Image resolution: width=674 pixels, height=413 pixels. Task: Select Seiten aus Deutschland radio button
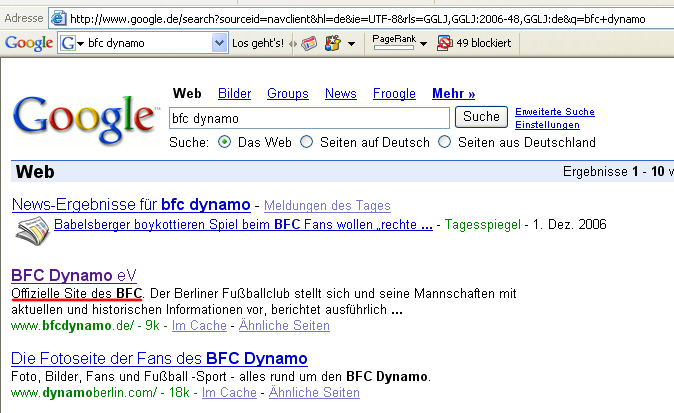point(444,142)
